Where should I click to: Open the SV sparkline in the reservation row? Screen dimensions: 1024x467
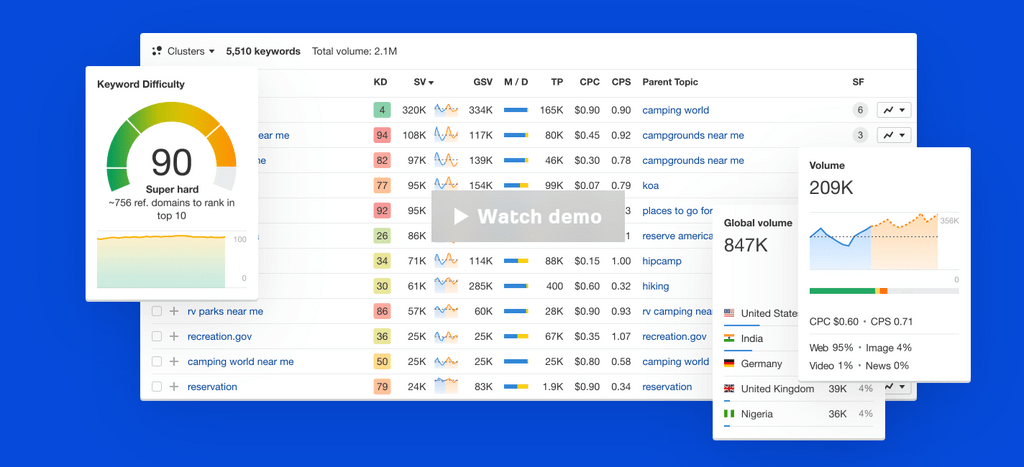point(446,386)
